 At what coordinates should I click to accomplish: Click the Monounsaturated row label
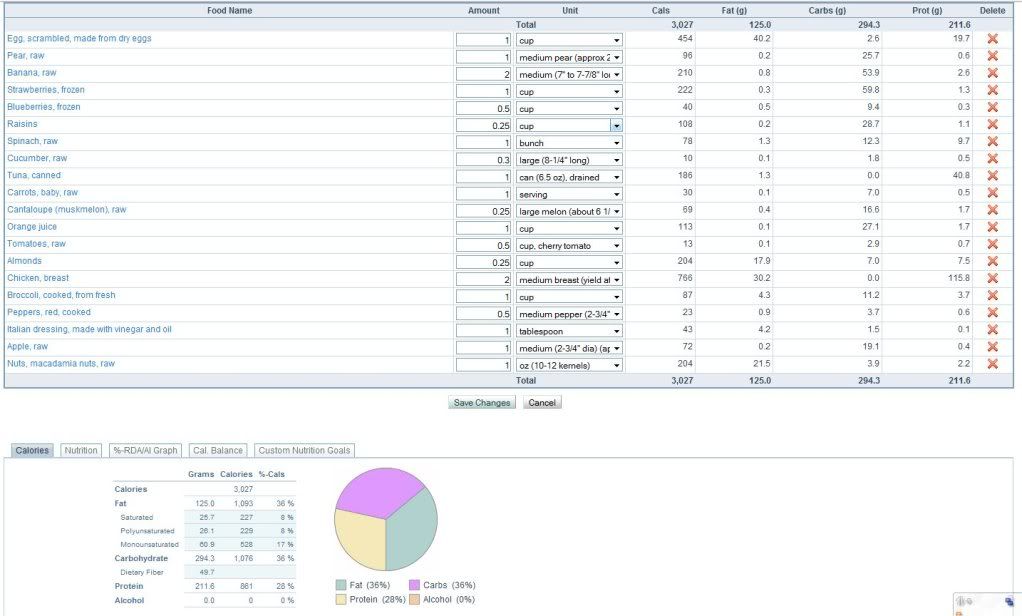149,544
